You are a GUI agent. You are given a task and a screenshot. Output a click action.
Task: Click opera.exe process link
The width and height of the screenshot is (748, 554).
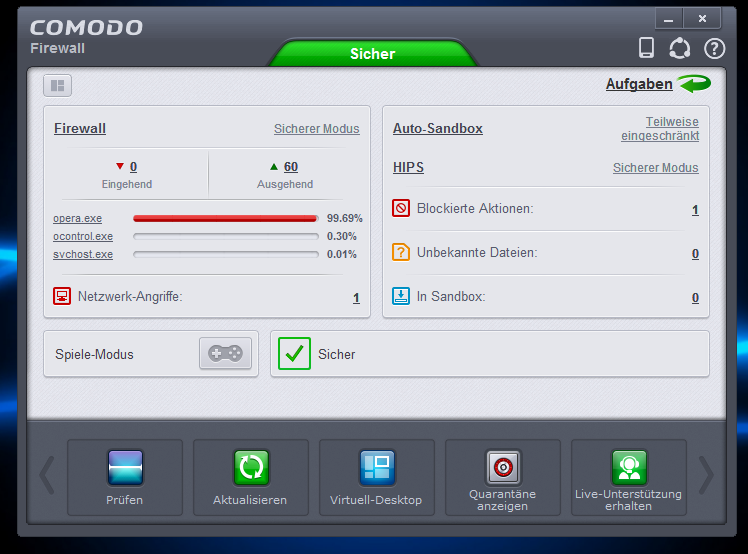(x=77, y=219)
